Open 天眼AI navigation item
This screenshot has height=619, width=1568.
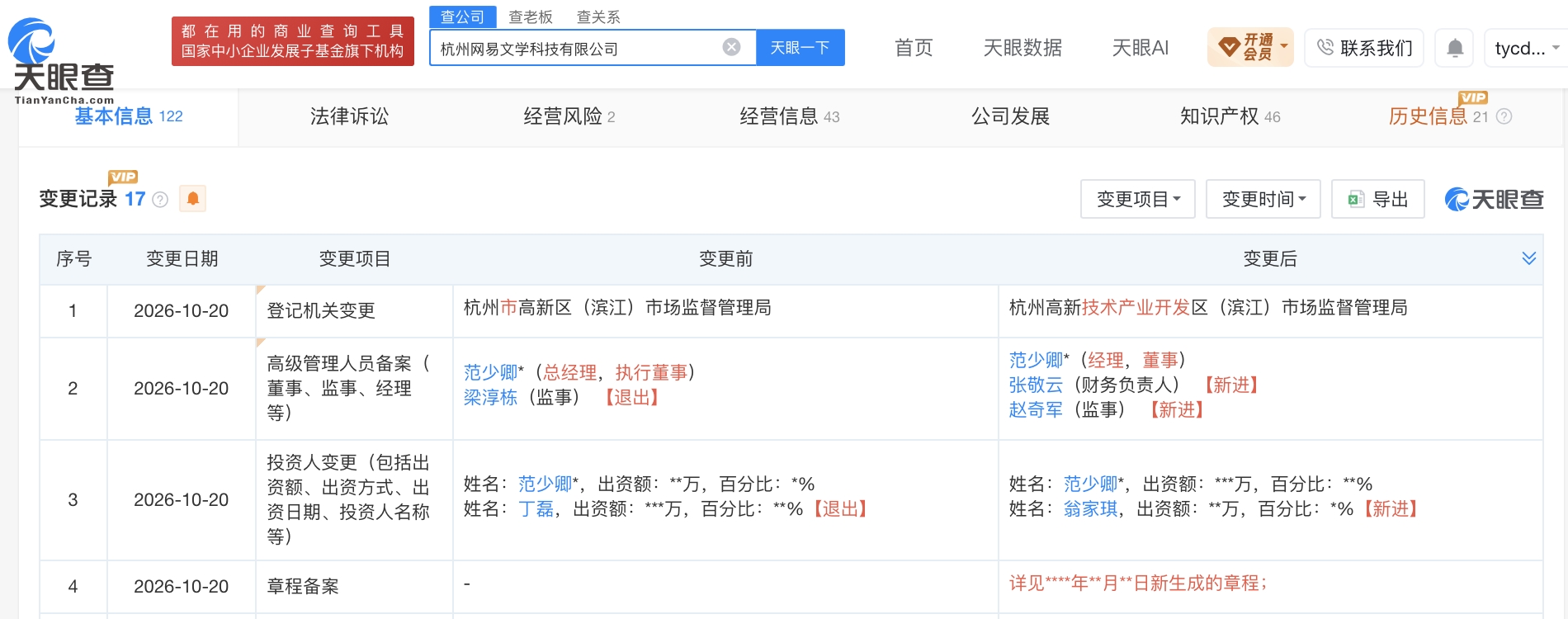tap(1141, 48)
